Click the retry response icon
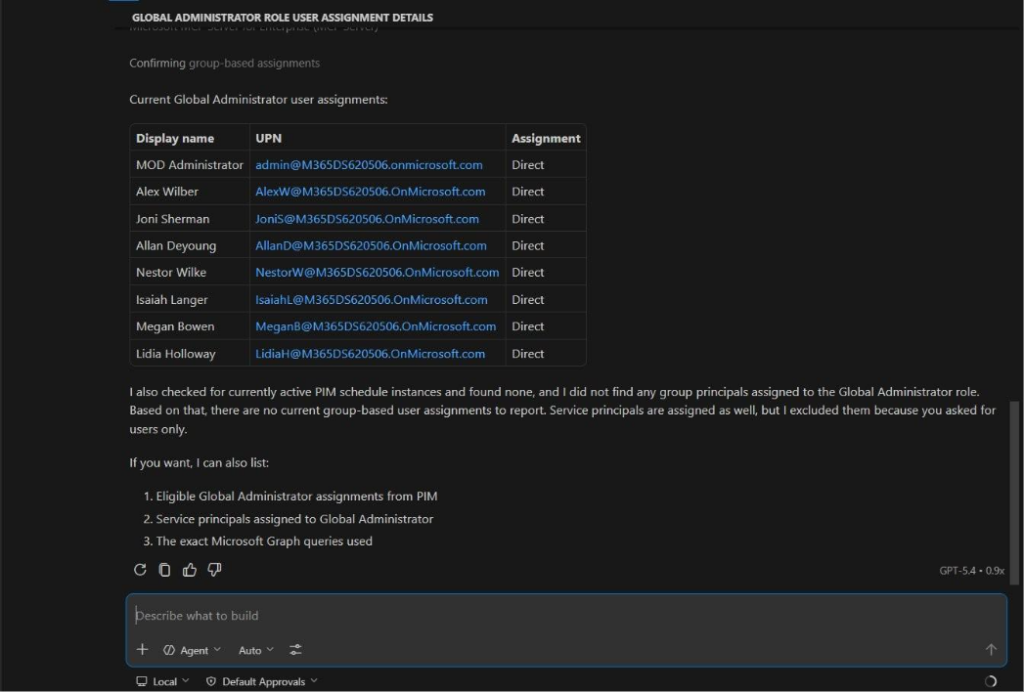The height and width of the screenshot is (692, 1024). click(x=140, y=570)
